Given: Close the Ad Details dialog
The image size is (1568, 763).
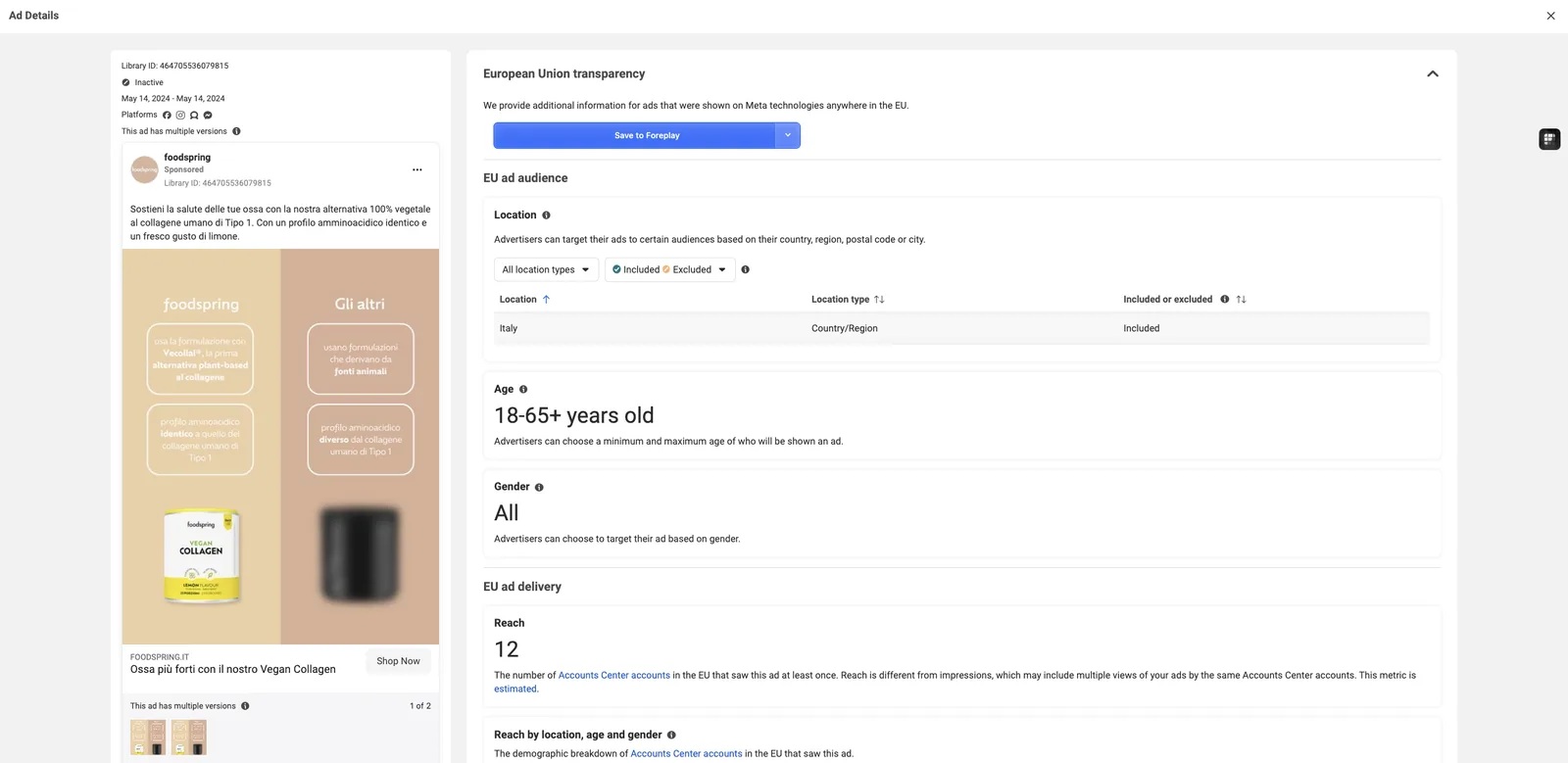Looking at the screenshot, I should [1550, 16].
